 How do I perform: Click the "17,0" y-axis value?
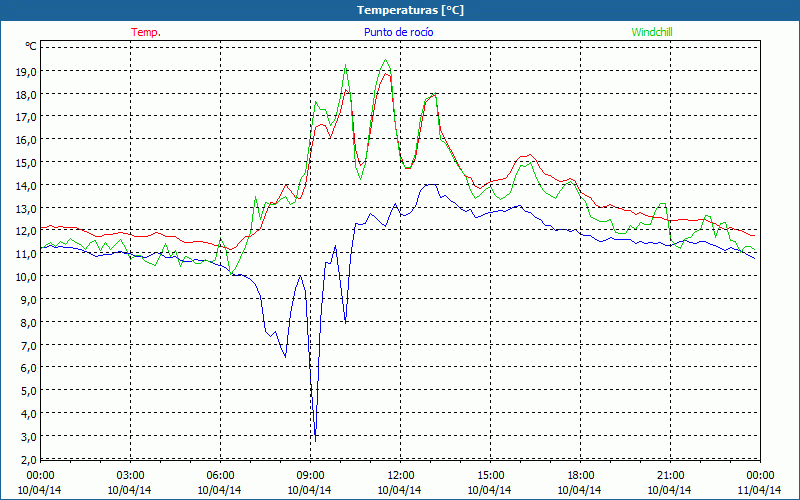pyautogui.click(x=26, y=117)
